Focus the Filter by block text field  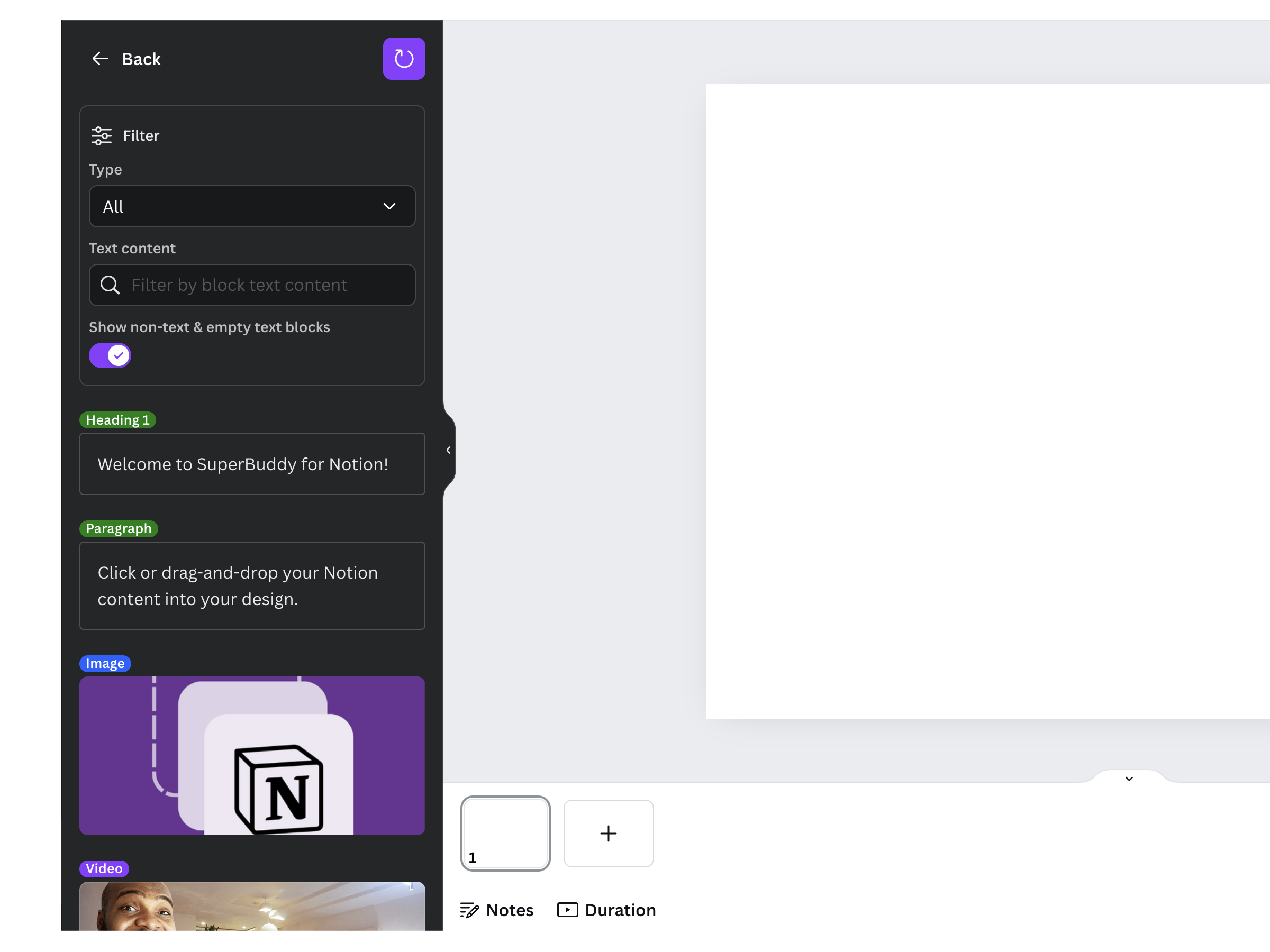click(264, 285)
